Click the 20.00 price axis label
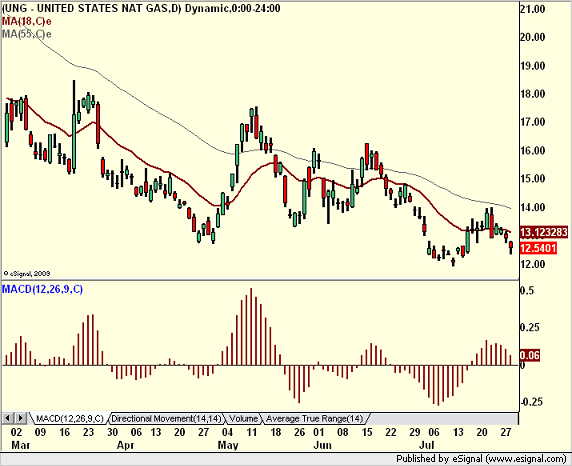Image resolution: width=572 pixels, height=466 pixels. 532,37
